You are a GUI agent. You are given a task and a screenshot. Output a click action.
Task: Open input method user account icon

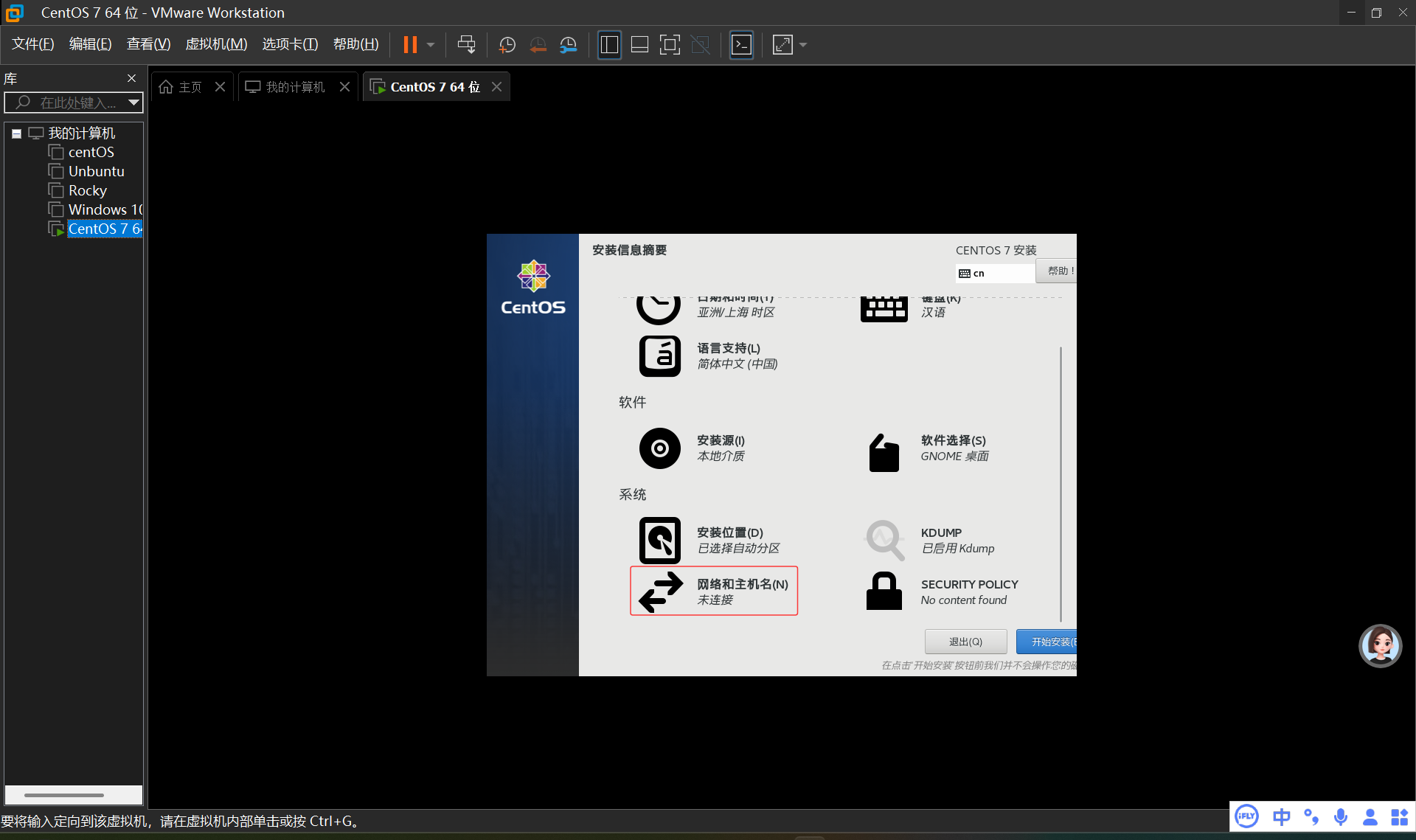click(1370, 816)
